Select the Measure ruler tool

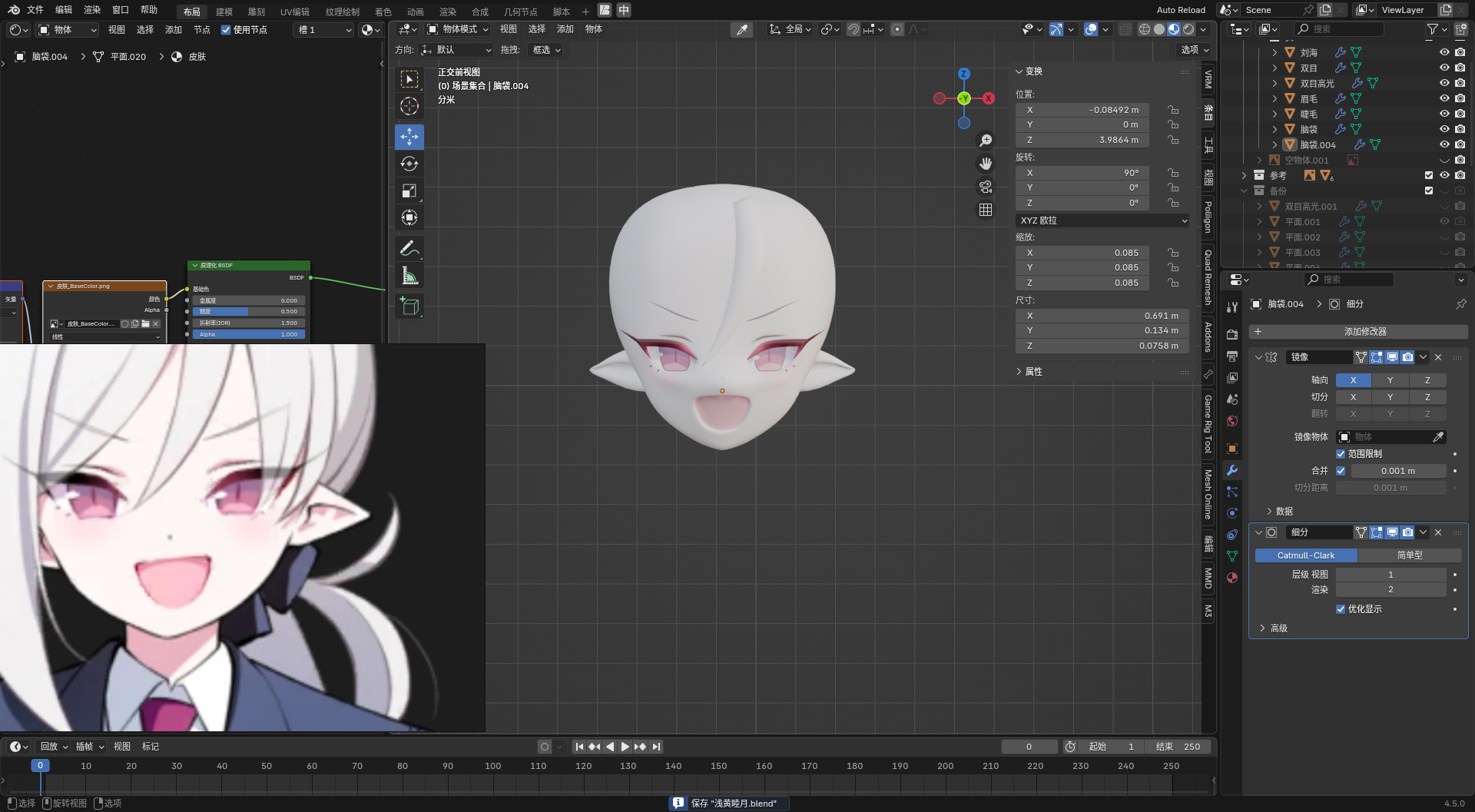click(x=409, y=277)
